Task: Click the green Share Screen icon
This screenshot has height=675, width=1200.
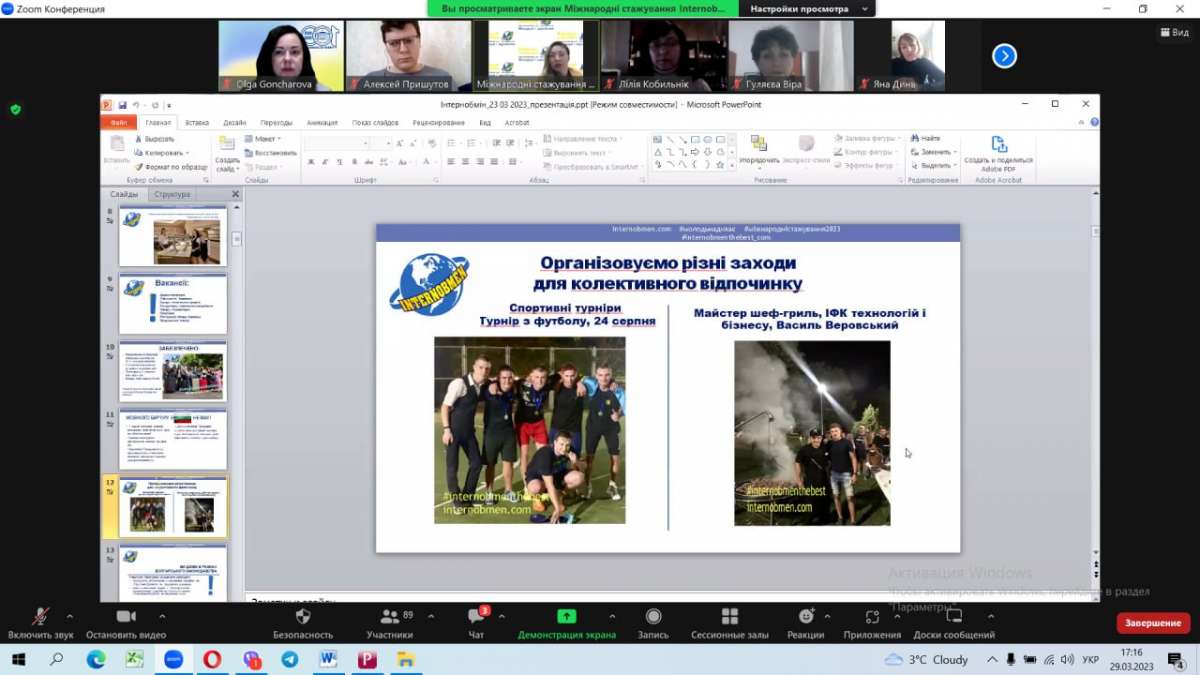Action: click(566, 617)
